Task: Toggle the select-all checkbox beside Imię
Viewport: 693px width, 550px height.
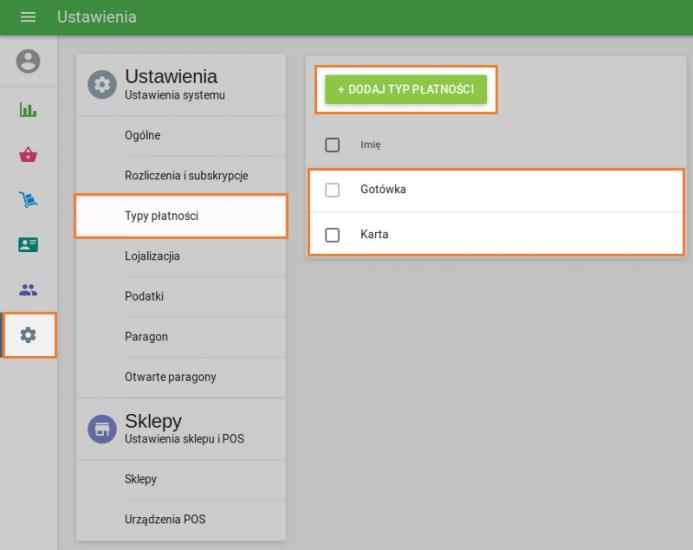Action: click(x=333, y=145)
